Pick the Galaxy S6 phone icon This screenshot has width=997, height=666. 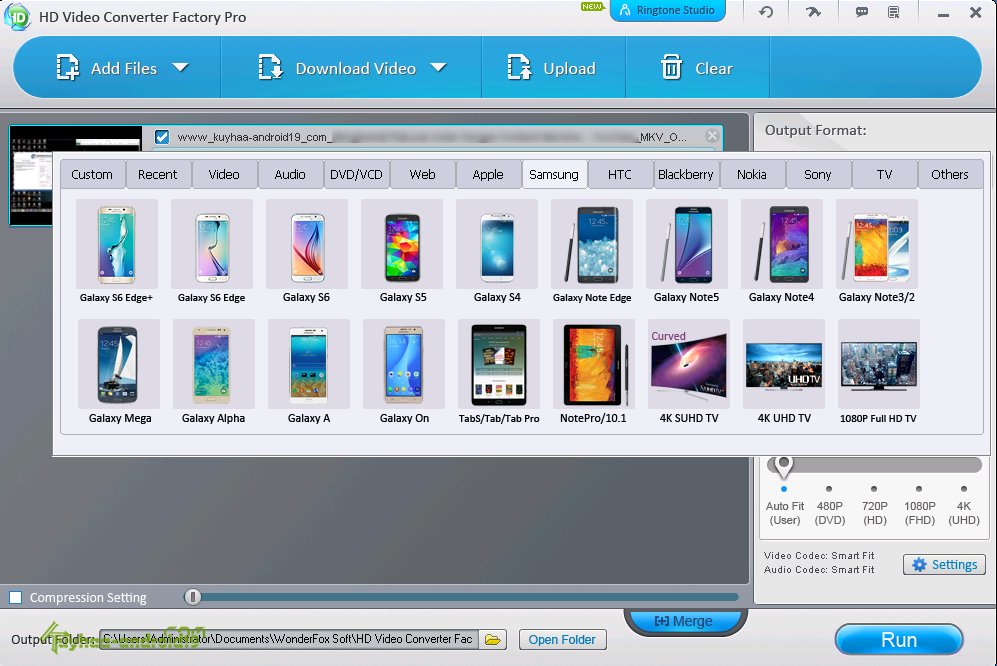click(306, 244)
